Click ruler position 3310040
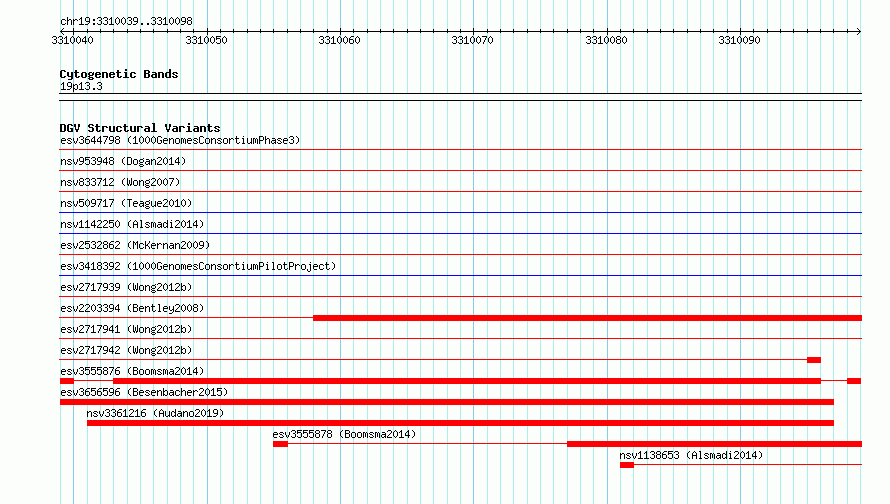Image resolution: width=890 pixels, height=504 pixels. 73,40
